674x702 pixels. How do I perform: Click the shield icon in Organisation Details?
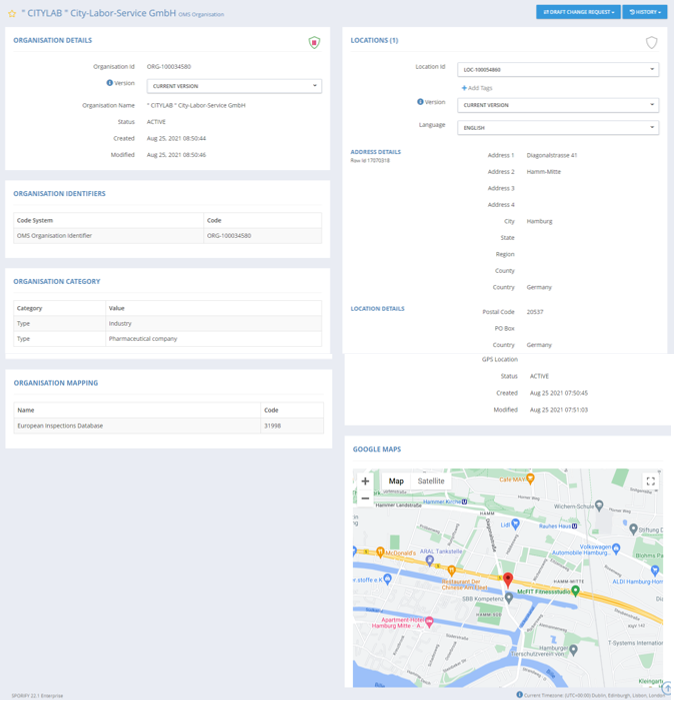[314, 43]
